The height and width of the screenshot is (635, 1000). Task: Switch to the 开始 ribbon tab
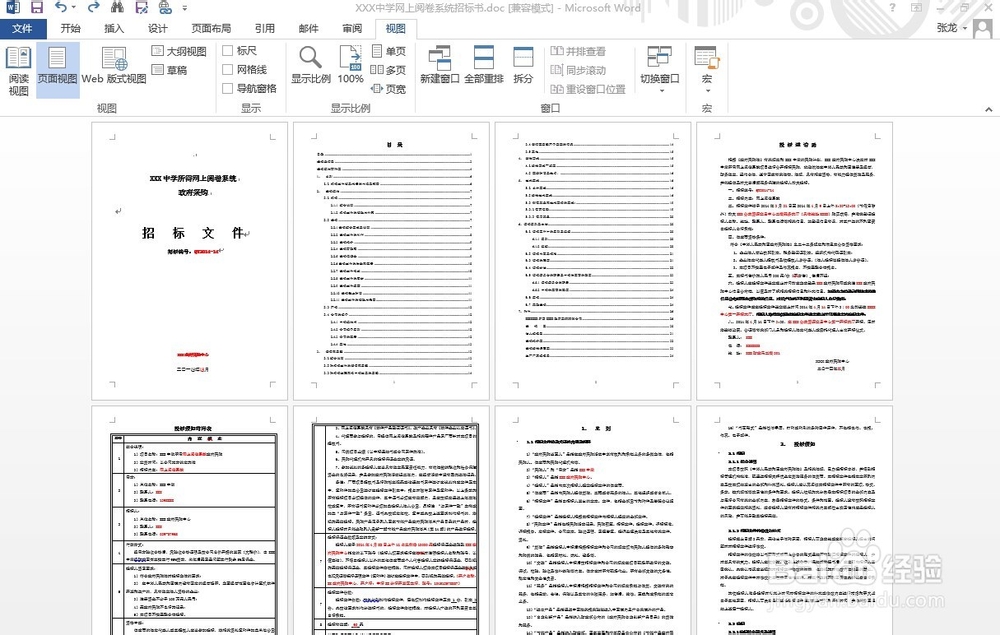(70, 29)
